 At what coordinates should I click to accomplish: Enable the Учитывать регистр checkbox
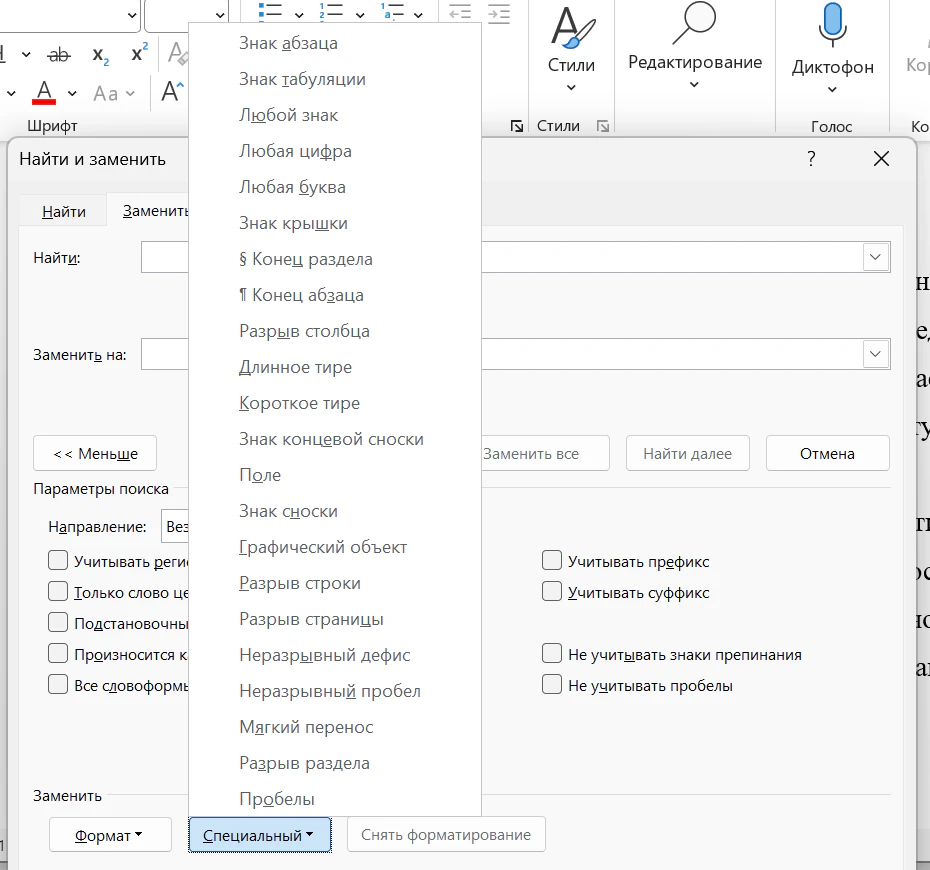pos(58,560)
